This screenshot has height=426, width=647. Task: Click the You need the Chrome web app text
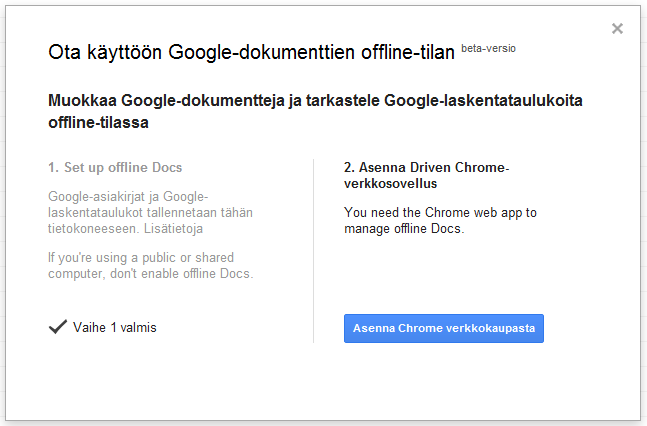(x=440, y=212)
